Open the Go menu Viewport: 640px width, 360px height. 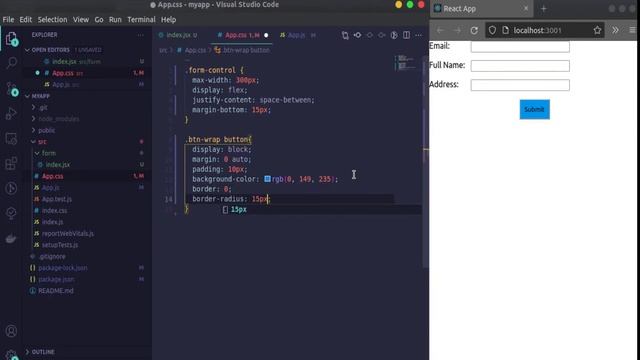tap(99, 20)
